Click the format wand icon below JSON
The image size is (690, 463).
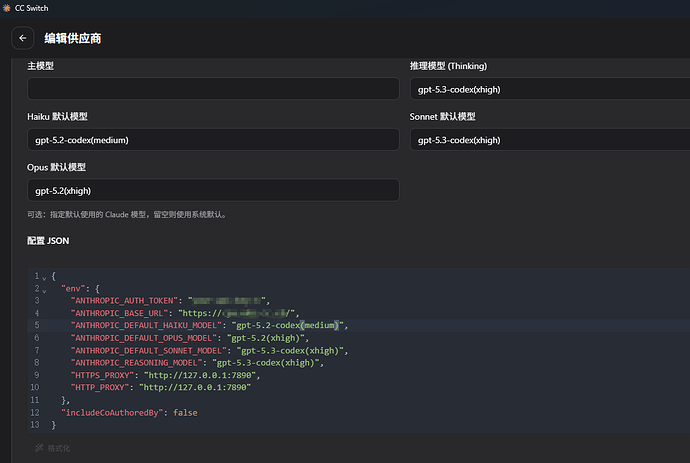pyautogui.click(x=39, y=448)
